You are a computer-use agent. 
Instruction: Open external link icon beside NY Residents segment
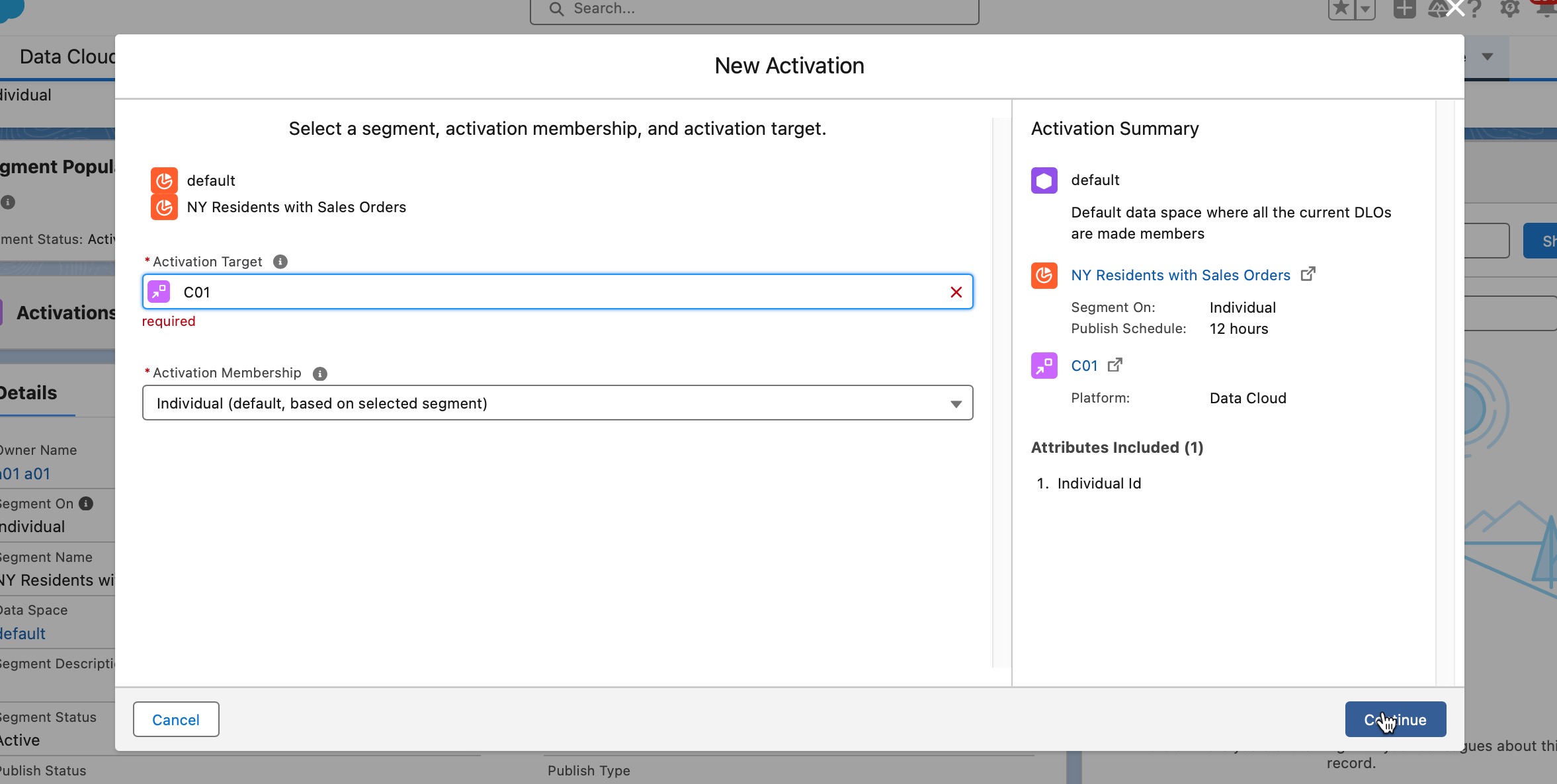(1308, 274)
